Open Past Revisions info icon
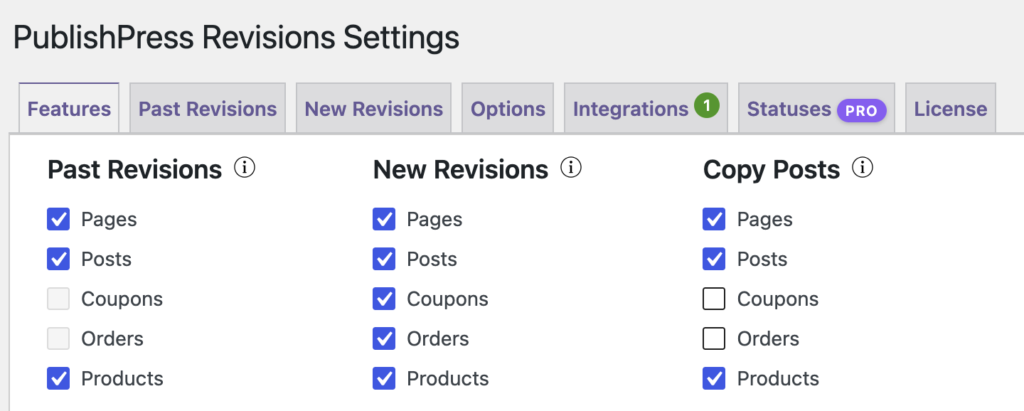 tap(244, 169)
